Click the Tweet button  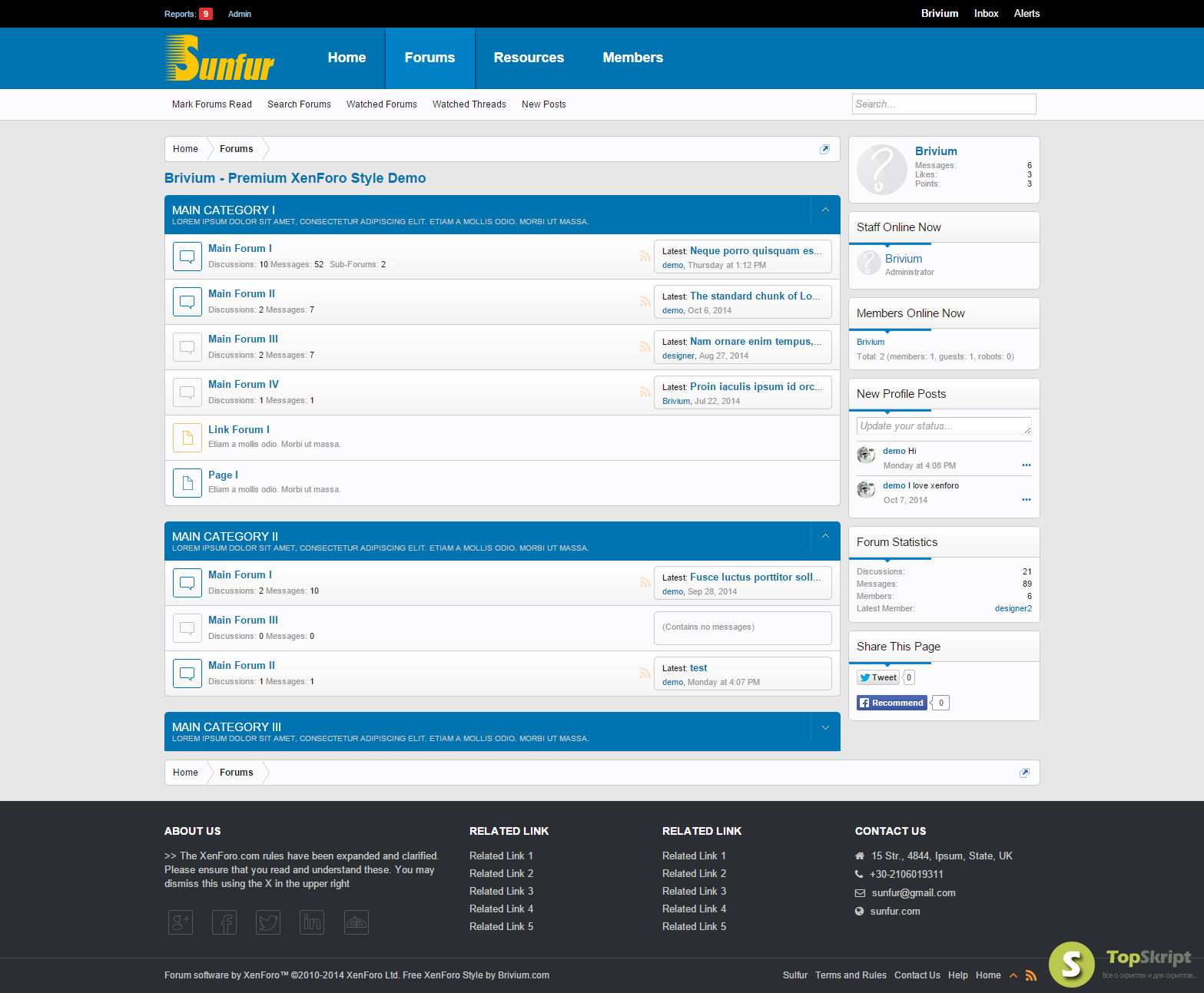[x=878, y=677]
